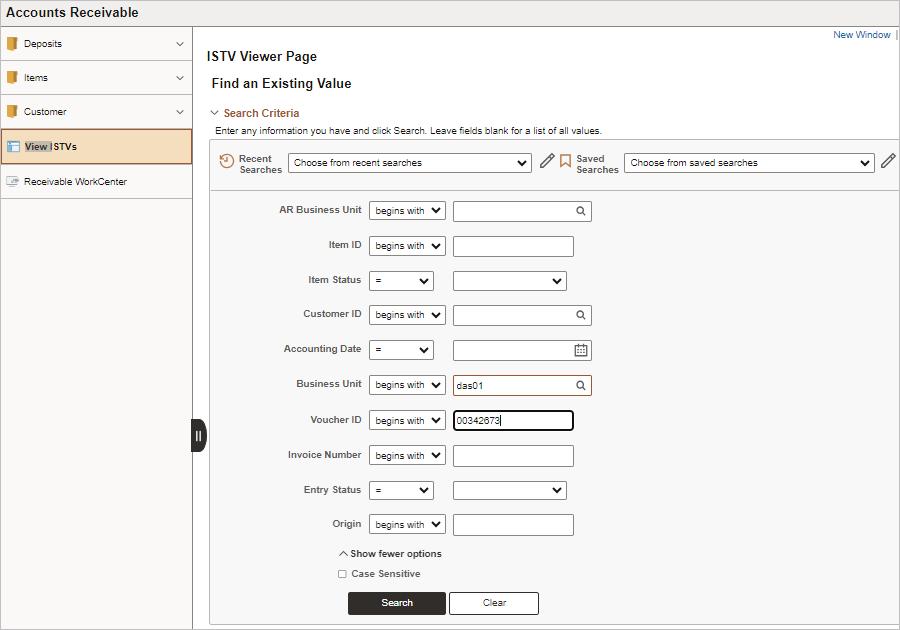Click the pencil icon to edit recent searches
The height and width of the screenshot is (630, 900).
tap(547, 161)
